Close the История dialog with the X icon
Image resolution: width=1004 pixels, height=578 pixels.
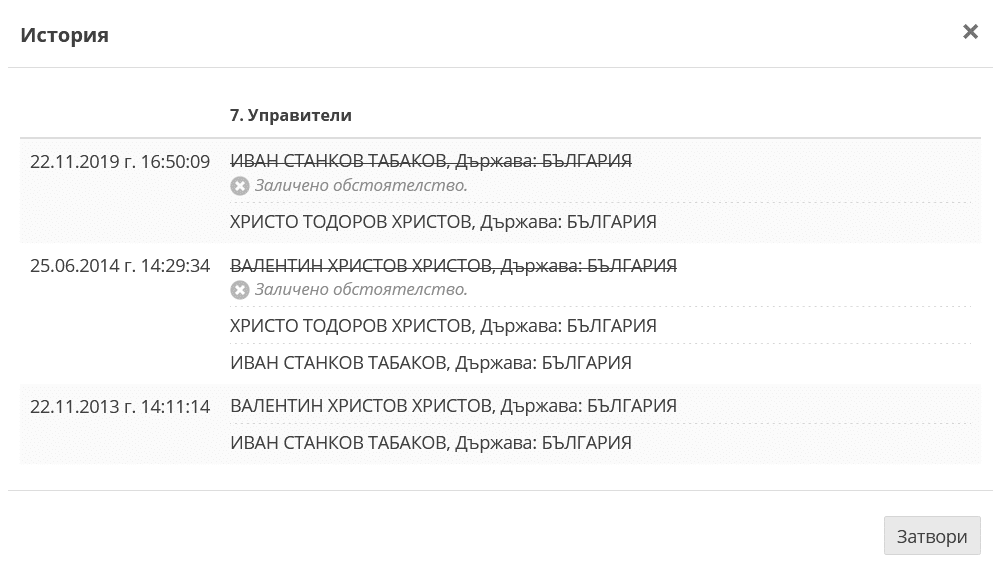pyautogui.click(x=969, y=32)
